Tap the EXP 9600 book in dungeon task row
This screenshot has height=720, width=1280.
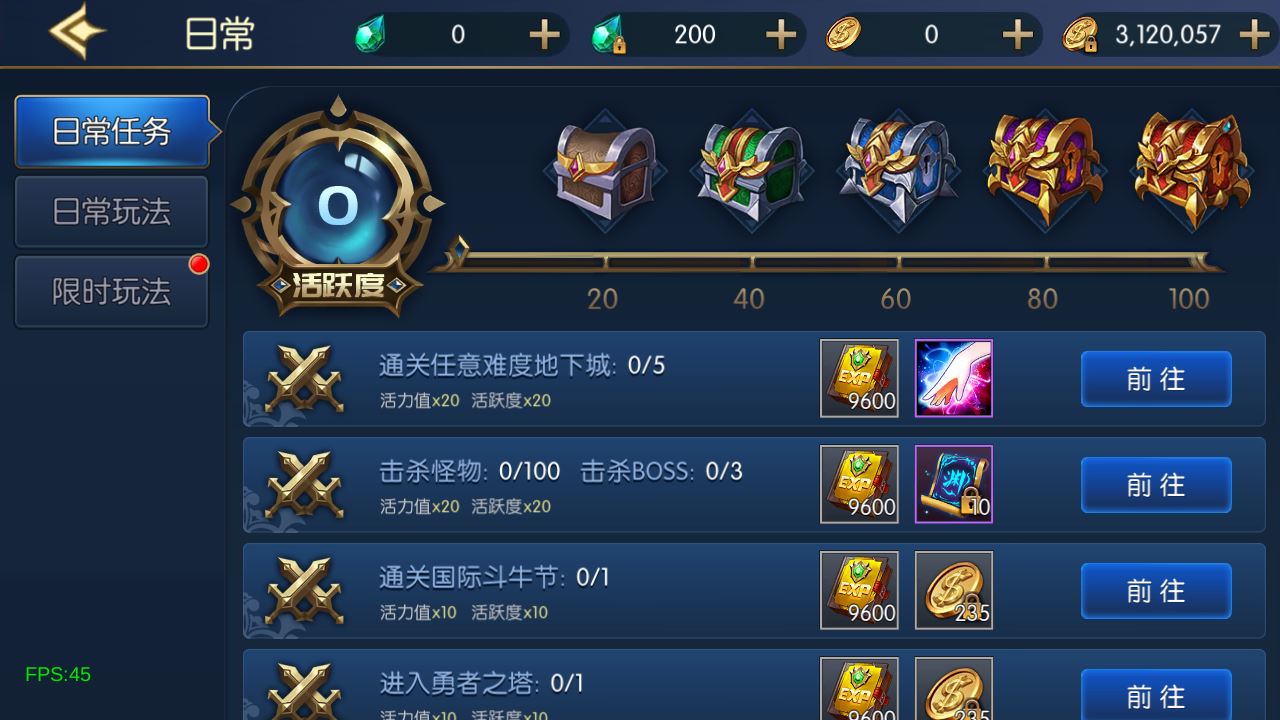coord(859,378)
